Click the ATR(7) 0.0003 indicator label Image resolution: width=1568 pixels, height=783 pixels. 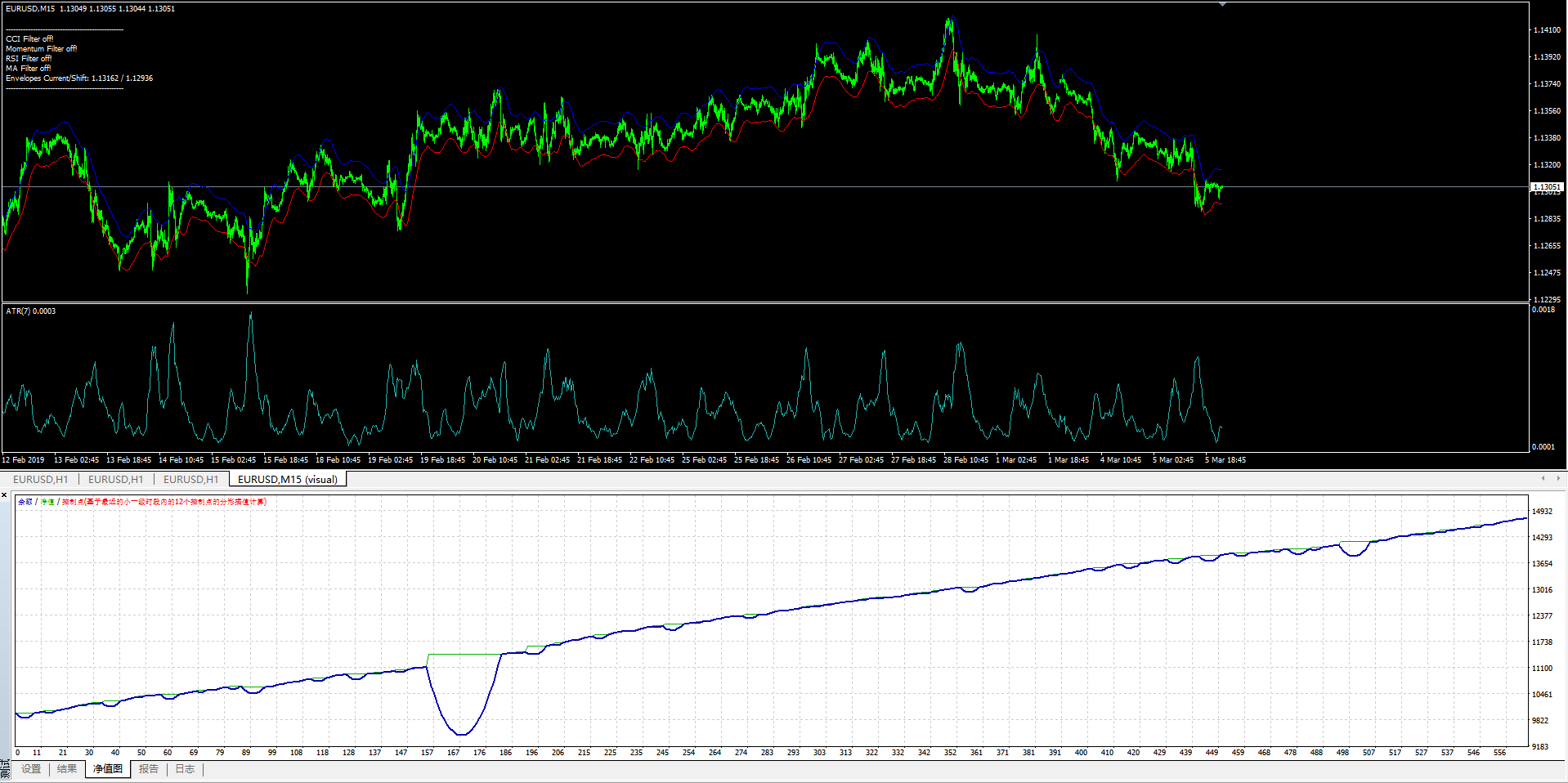[31, 311]
